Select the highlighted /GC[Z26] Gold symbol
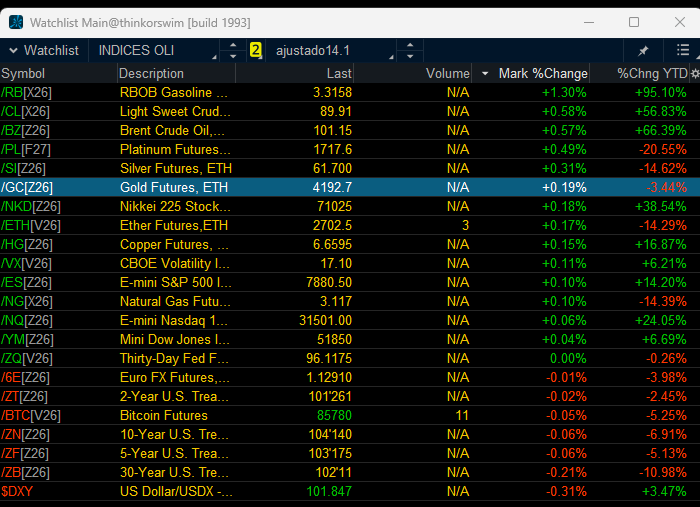 (x=26, y=187)
